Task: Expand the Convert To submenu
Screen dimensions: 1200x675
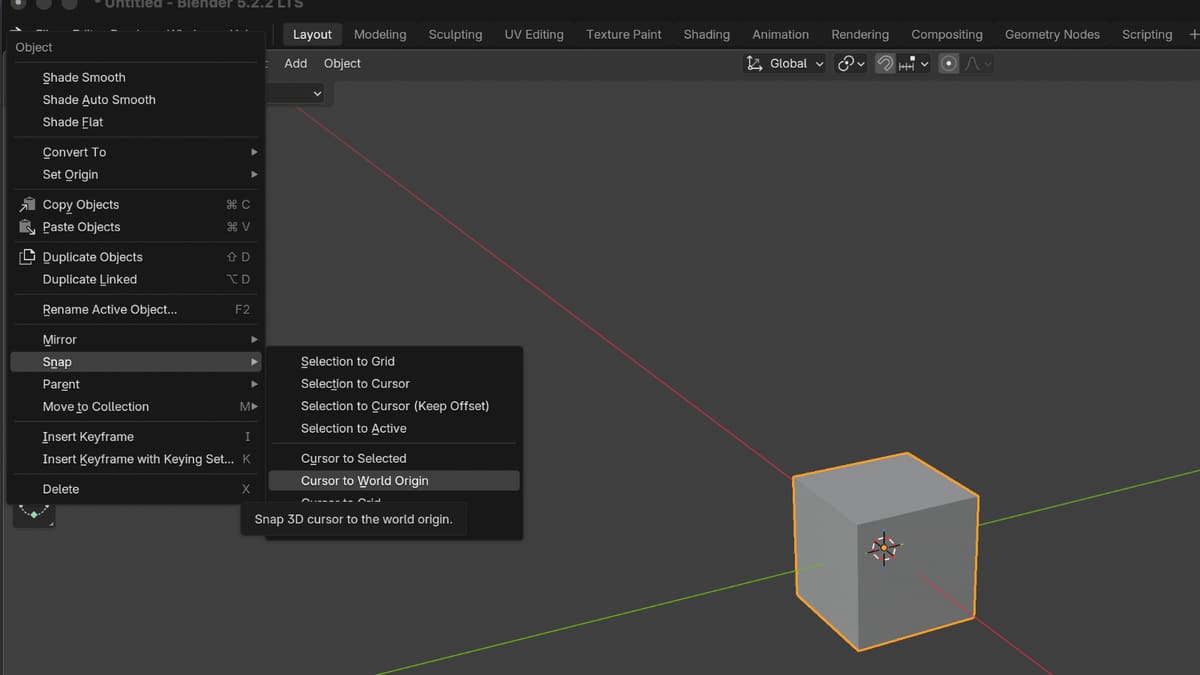Action: (x=136, y=152)
